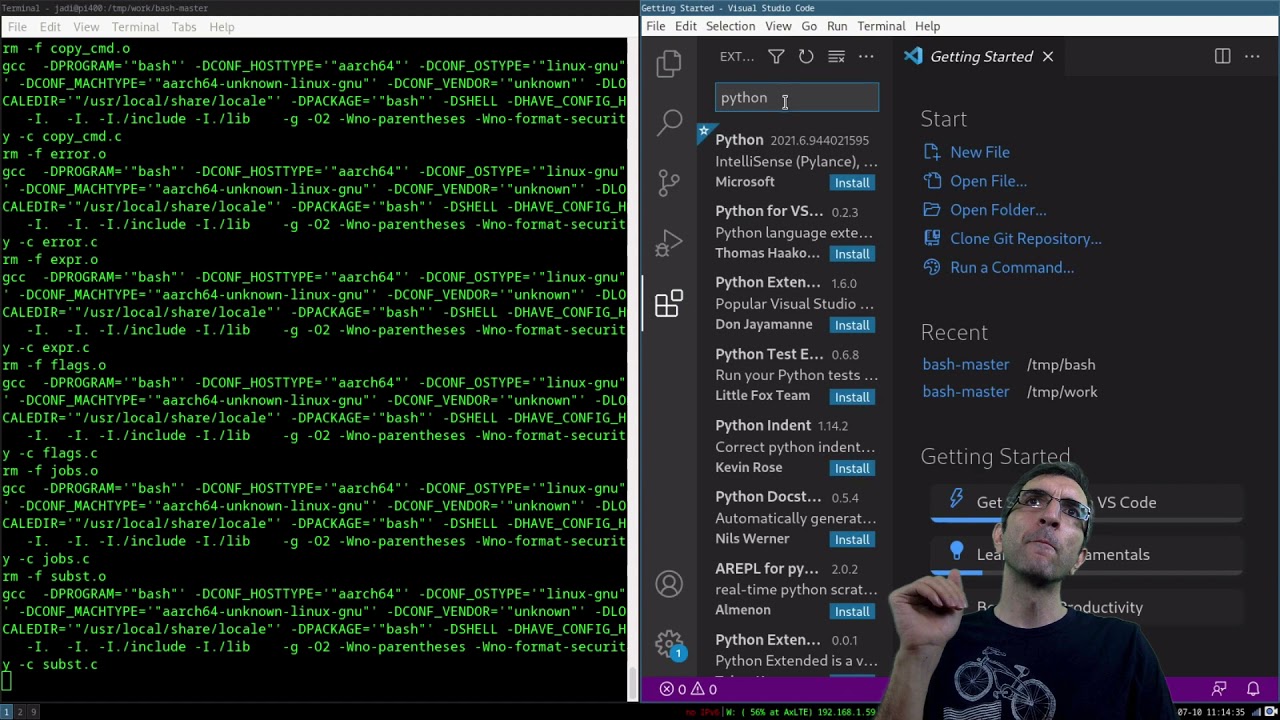Install the Microsoft Python extension
1280x720 pixels.
tap(852, 182)
